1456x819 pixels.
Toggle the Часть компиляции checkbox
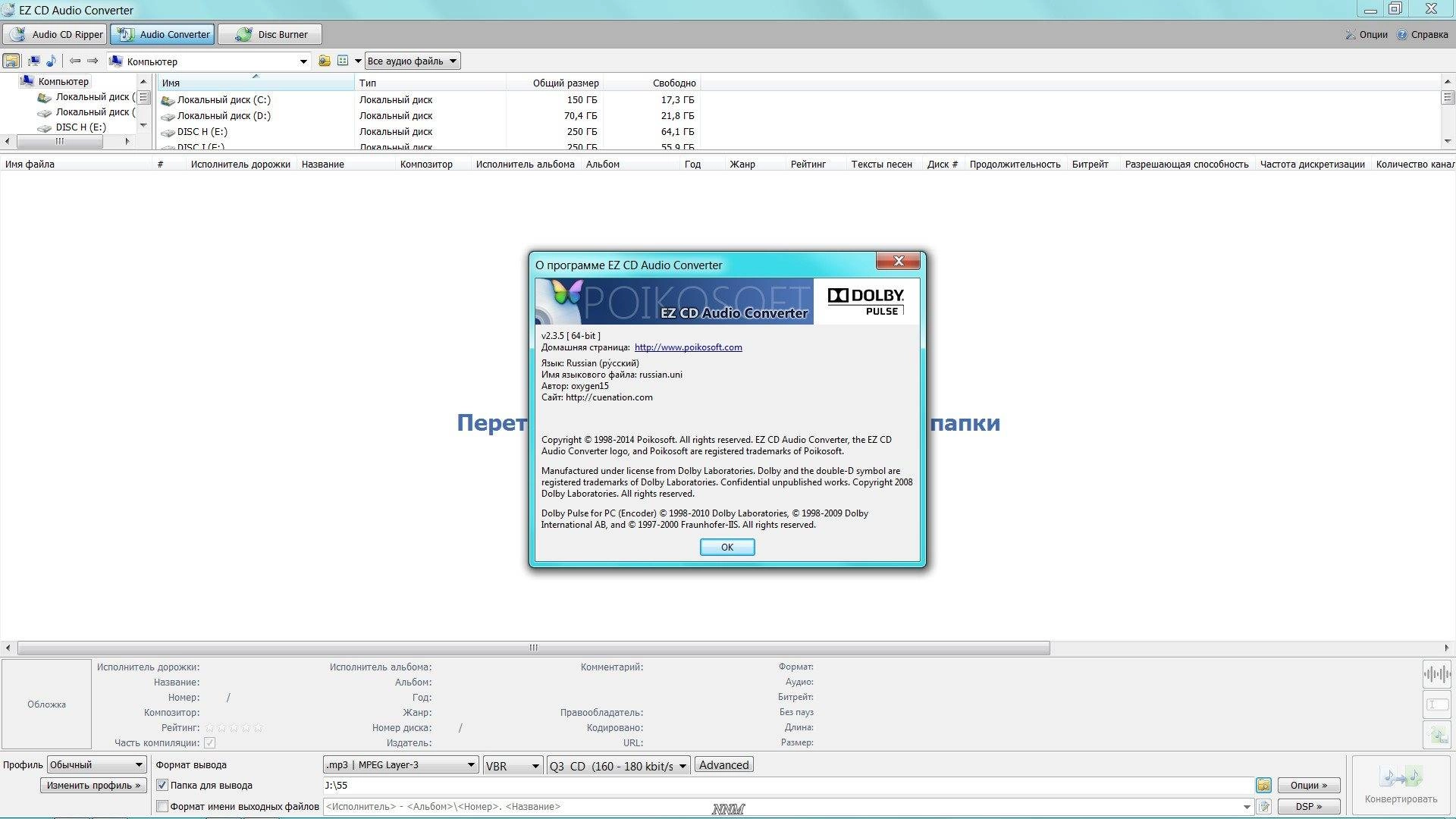click(x=210, y=743)
